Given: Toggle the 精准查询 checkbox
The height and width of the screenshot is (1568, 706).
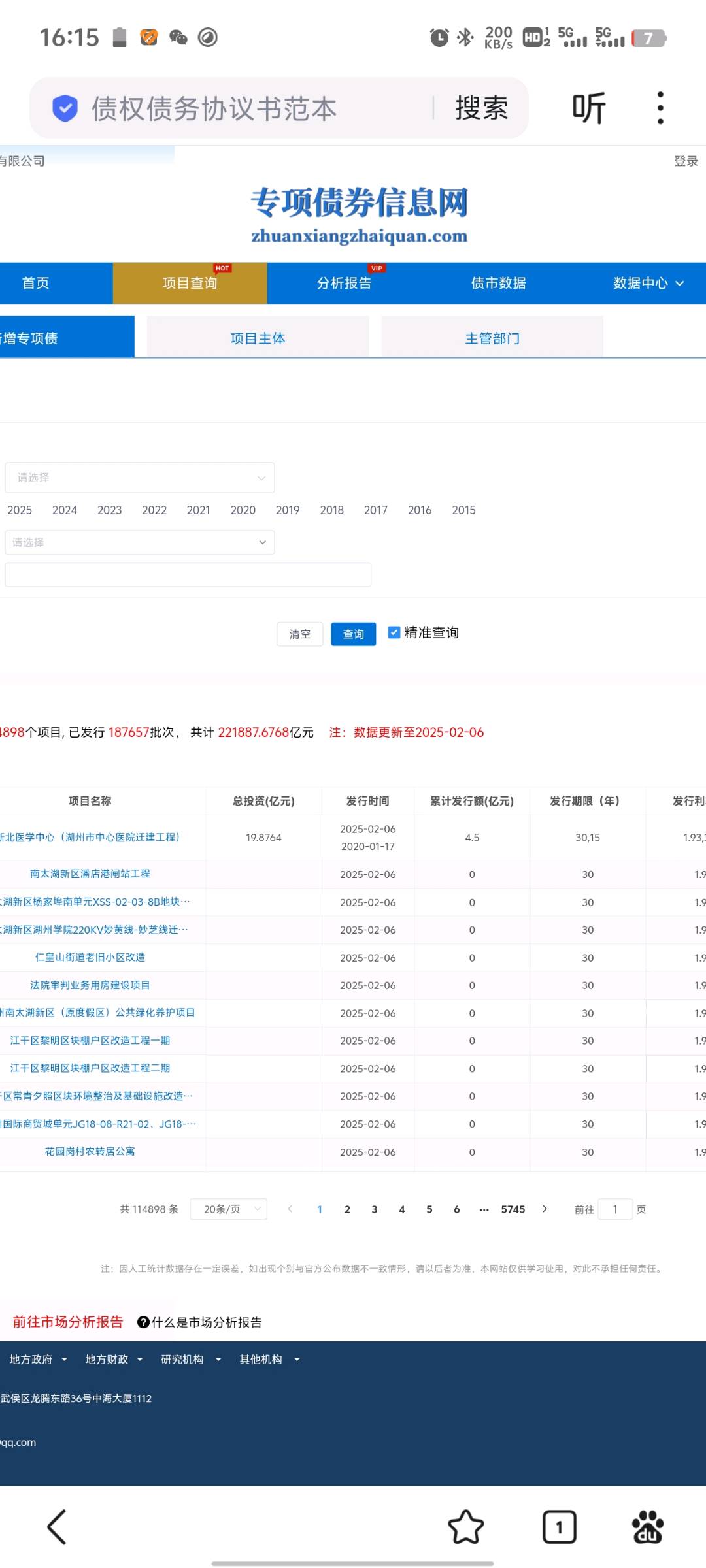Looking at the screenshot, I should tap(394, 632).
